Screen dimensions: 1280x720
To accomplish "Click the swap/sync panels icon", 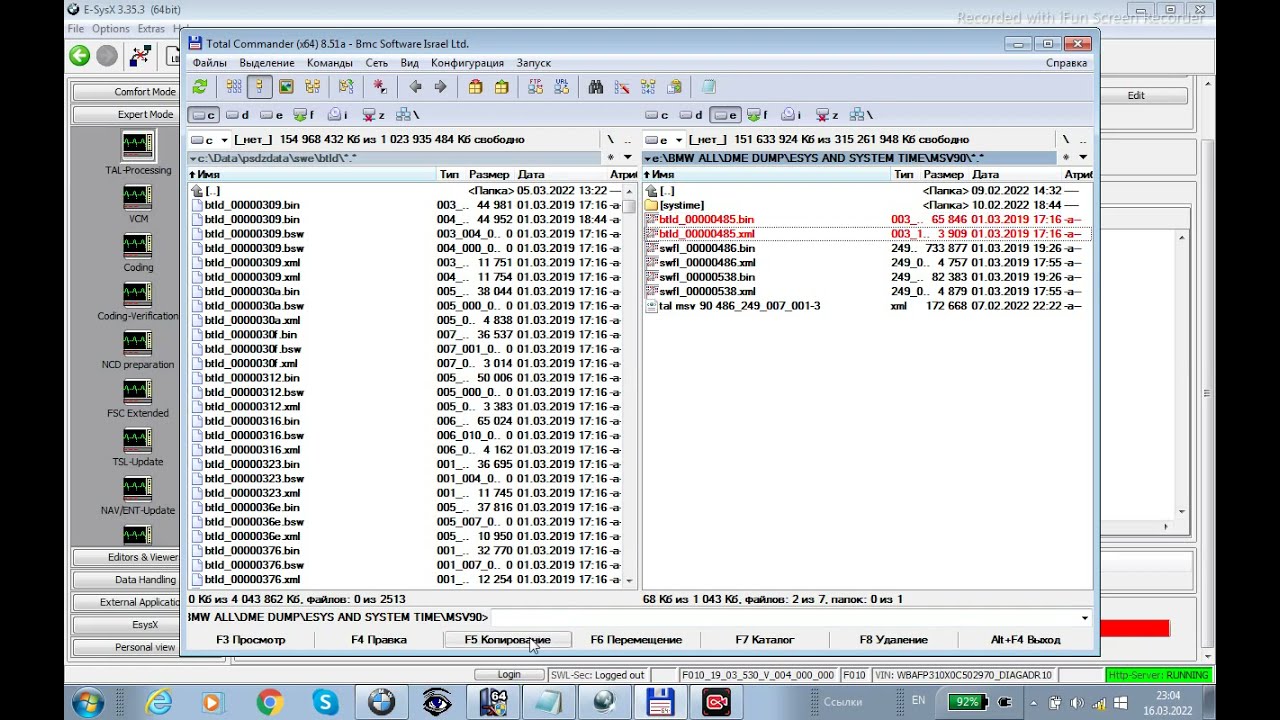I will click(x=346, y=87).
